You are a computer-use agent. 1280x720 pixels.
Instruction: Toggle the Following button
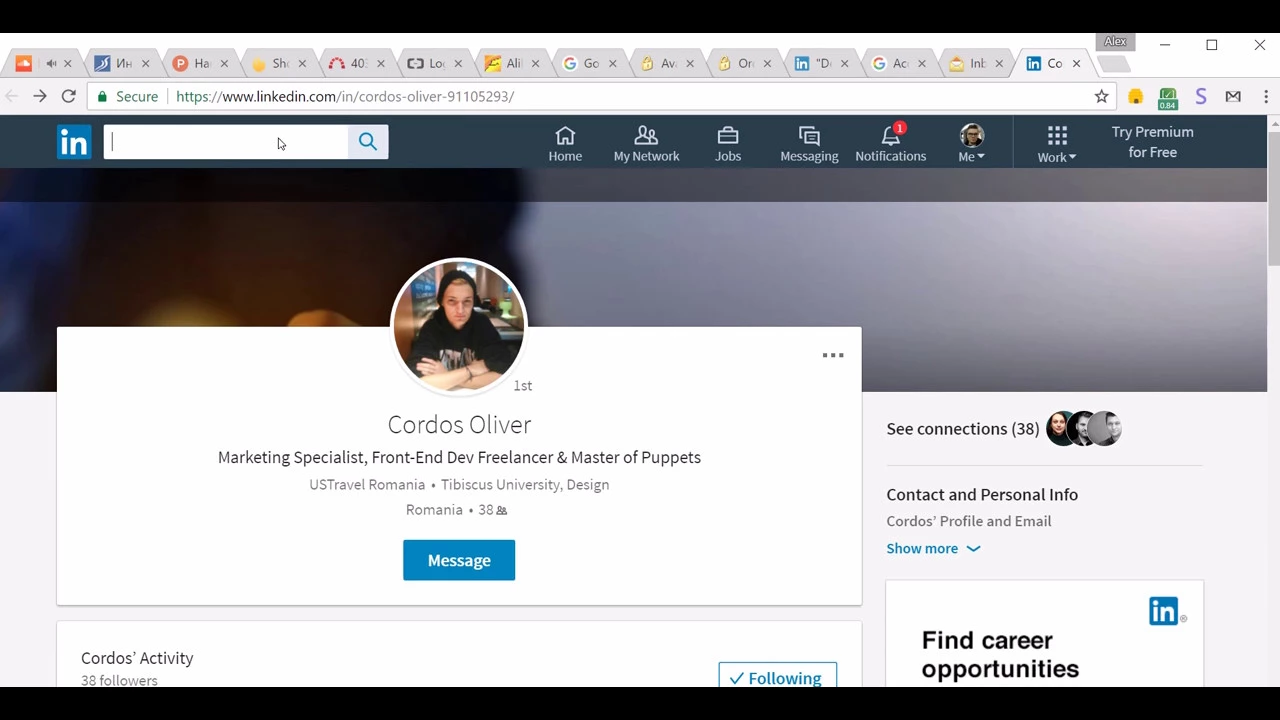777,675
